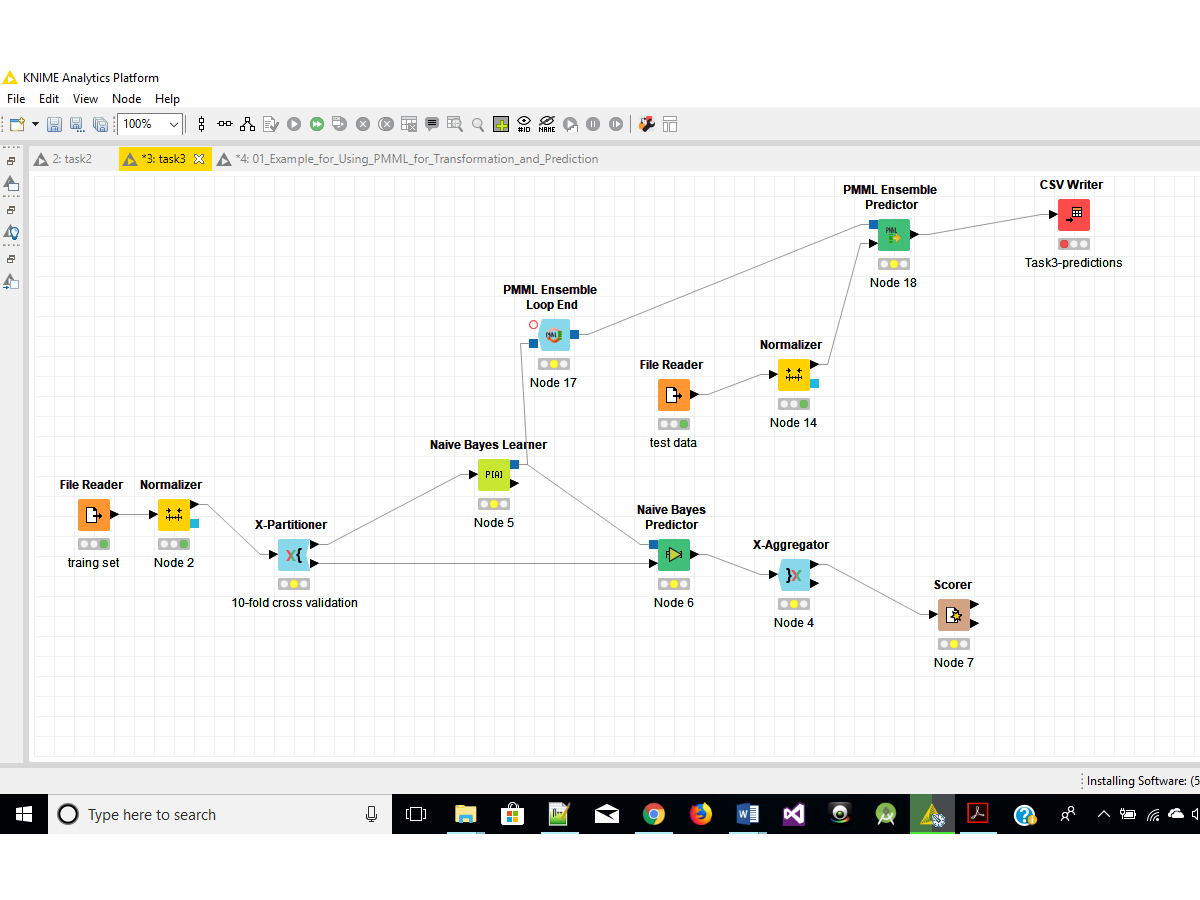Open the zoom level 100% dropdown

click(174, 124)
